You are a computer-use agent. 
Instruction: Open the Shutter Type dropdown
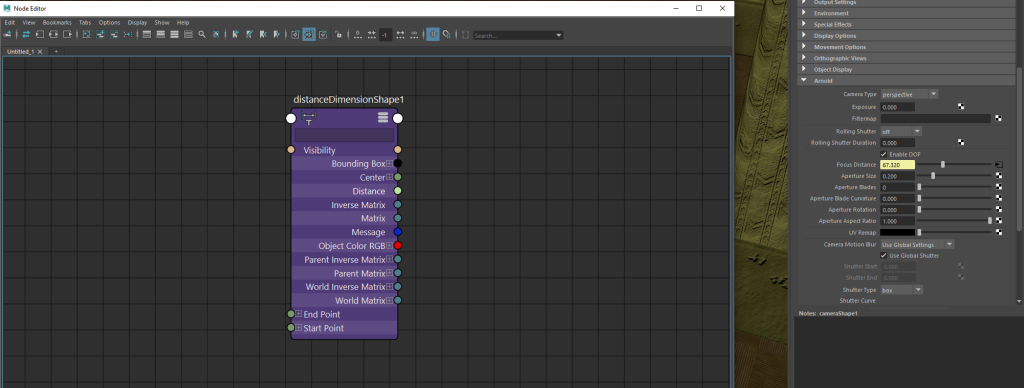[901, 289]
